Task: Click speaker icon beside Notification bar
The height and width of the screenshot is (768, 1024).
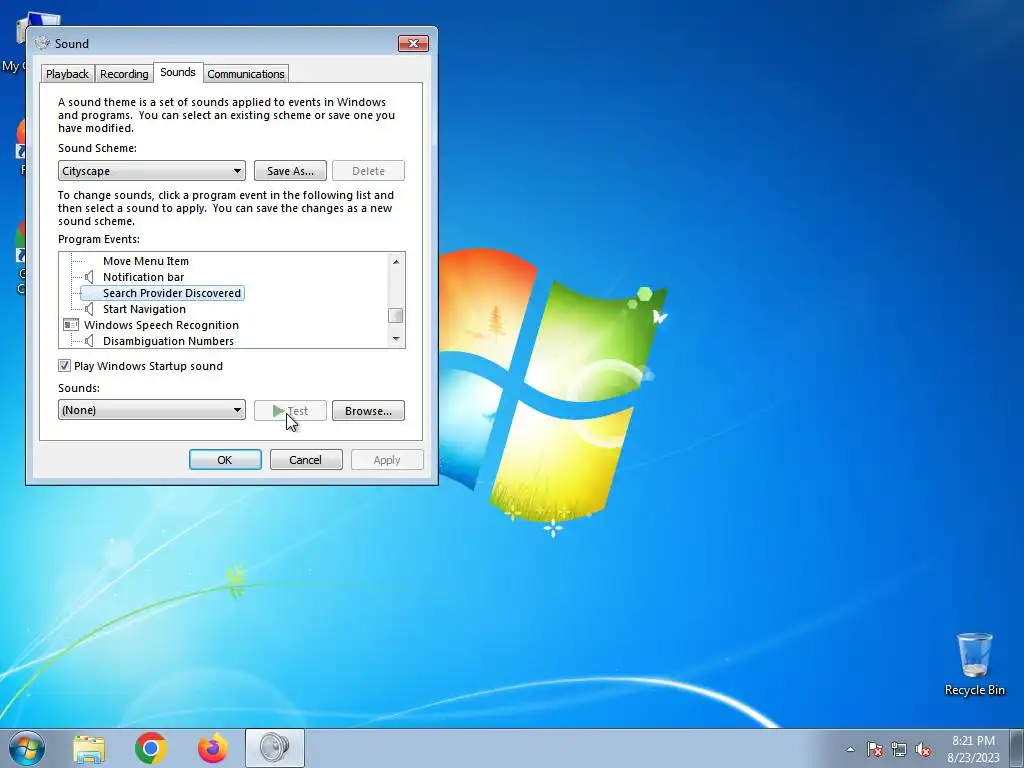Action: coord(89,277)
